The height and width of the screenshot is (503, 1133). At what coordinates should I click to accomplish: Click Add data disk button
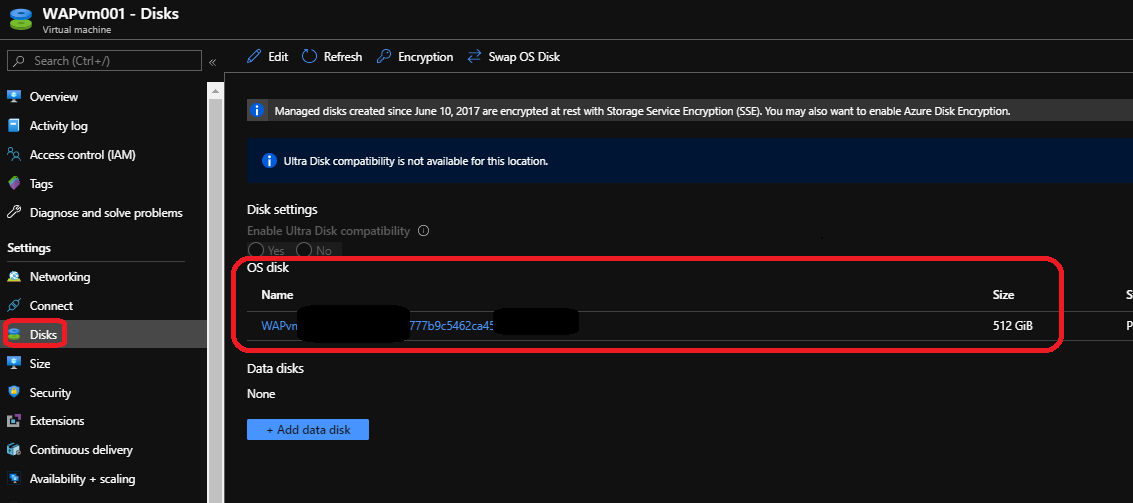(x=308, y=429)
